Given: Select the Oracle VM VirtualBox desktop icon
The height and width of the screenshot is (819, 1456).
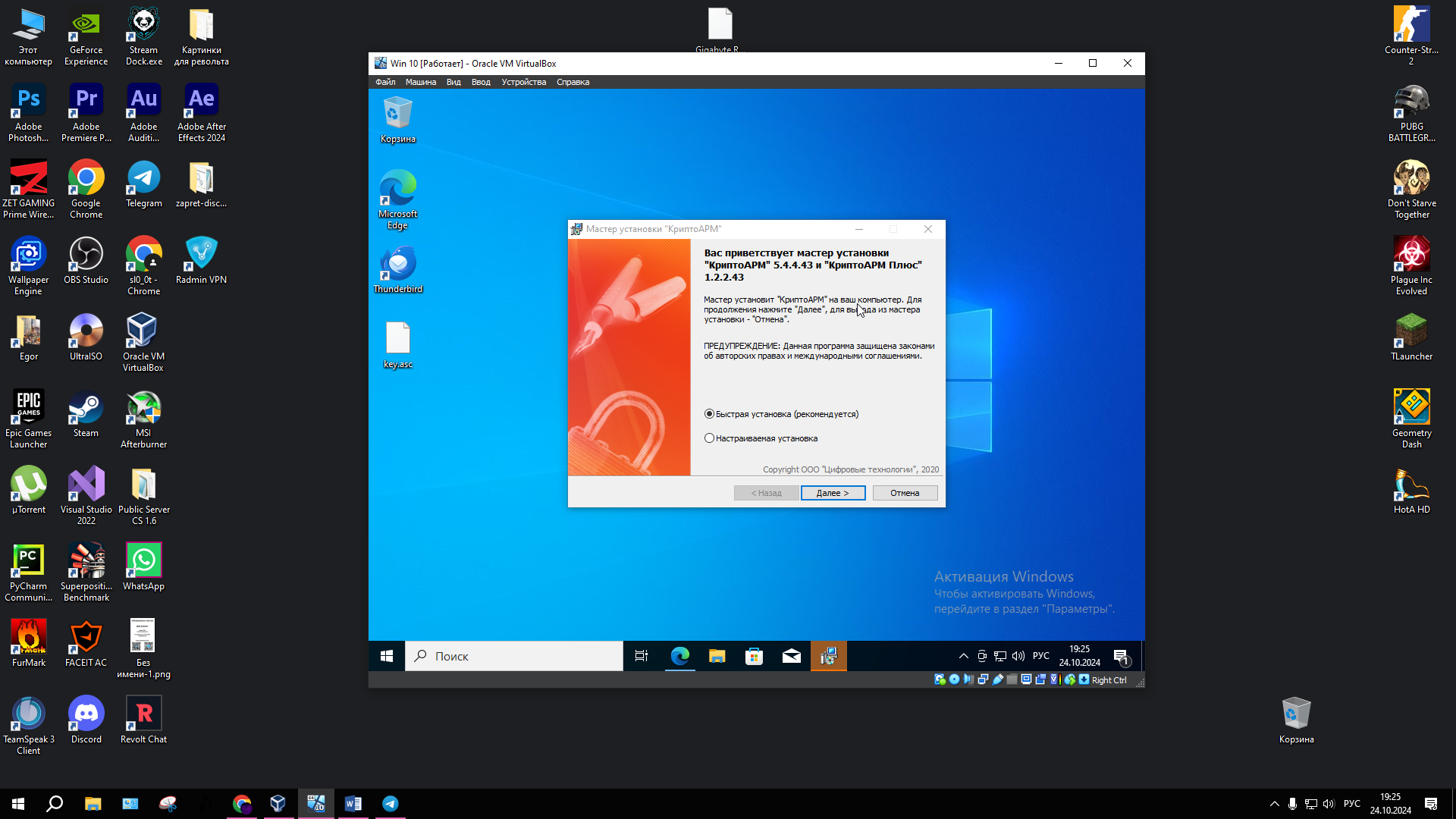Looking at the screenshot, I should click(144, 343).
